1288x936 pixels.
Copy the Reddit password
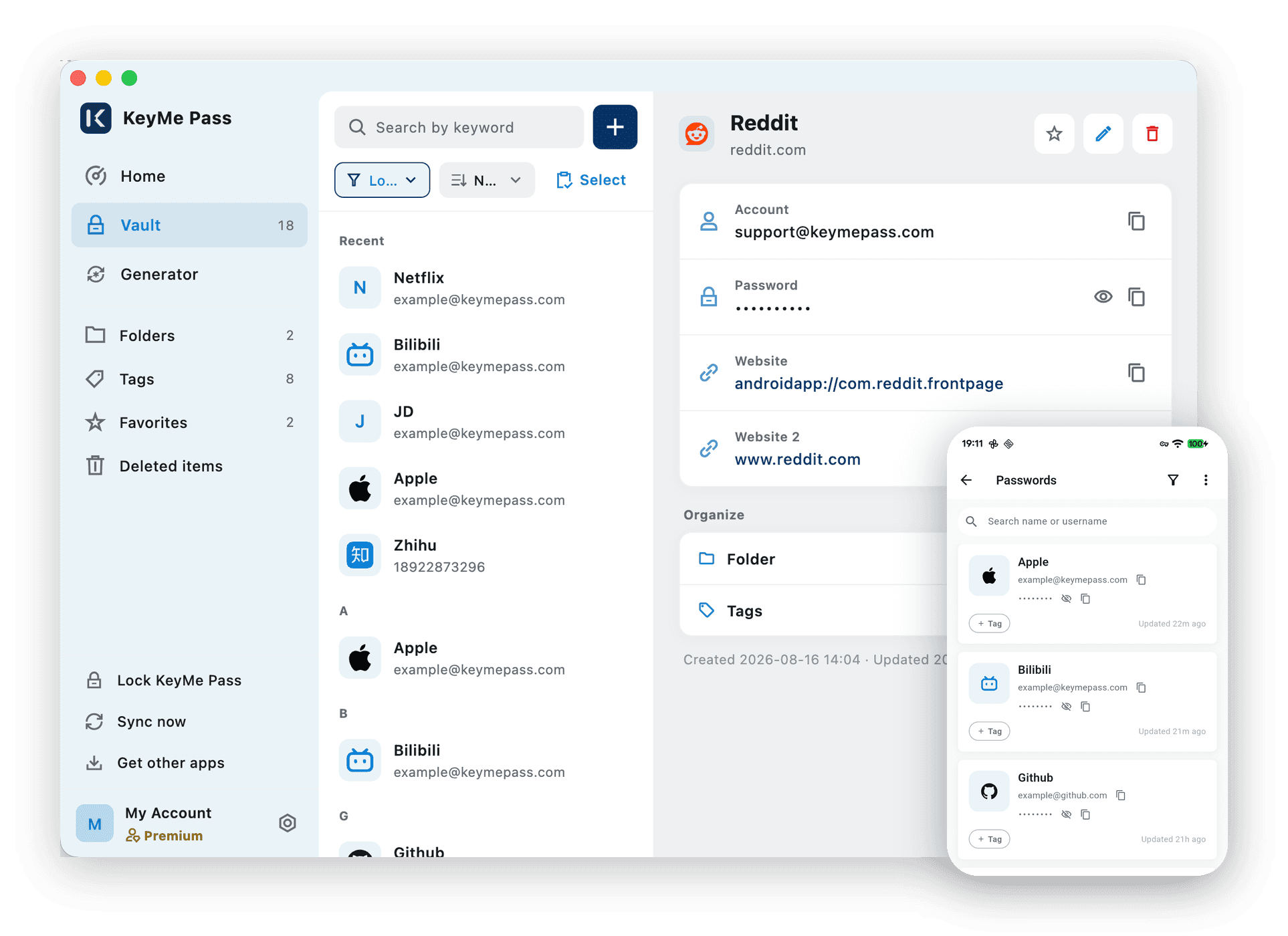[x=1136, y=297]
